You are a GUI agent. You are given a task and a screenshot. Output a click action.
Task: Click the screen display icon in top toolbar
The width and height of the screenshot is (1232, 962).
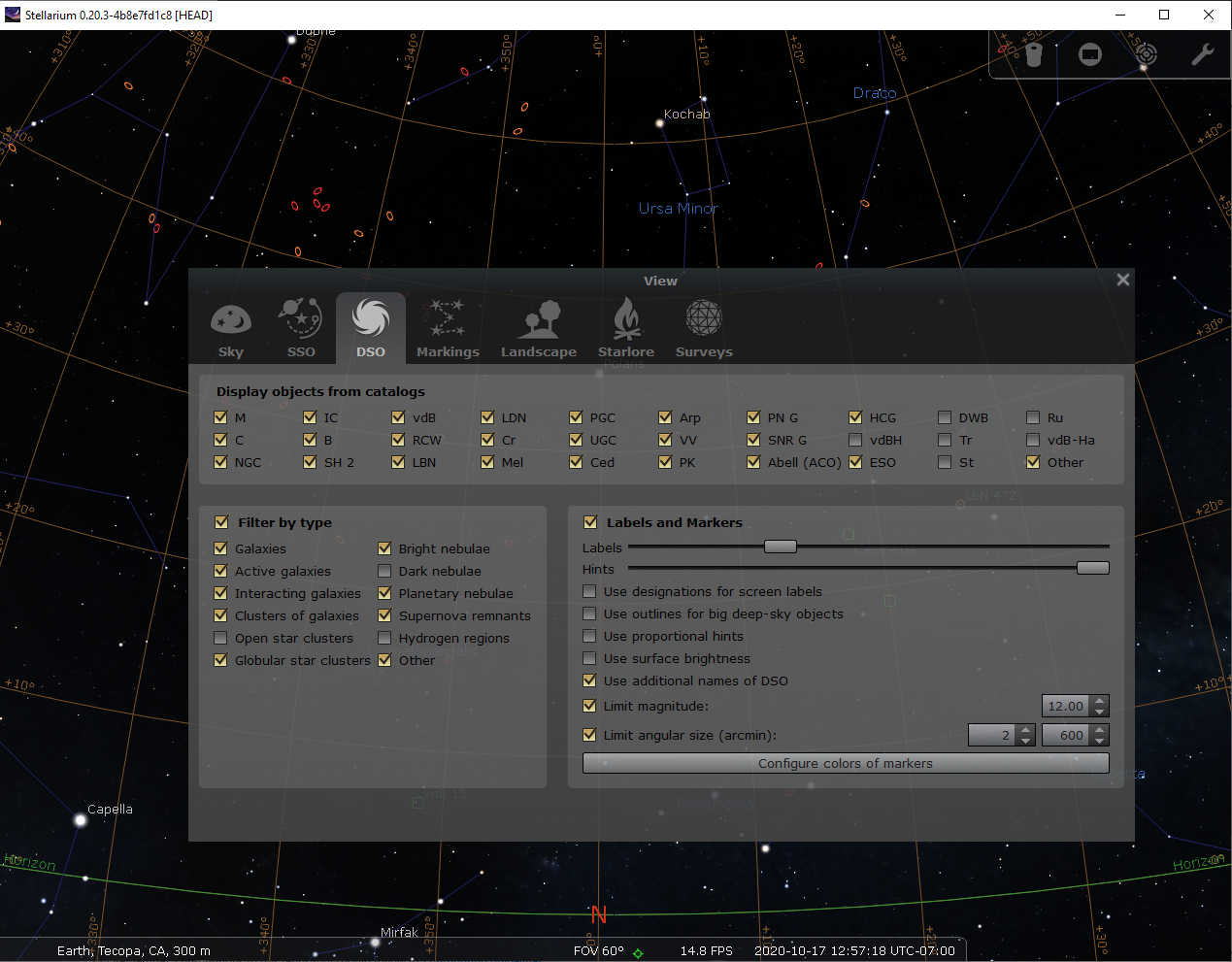click(1089, 54)
